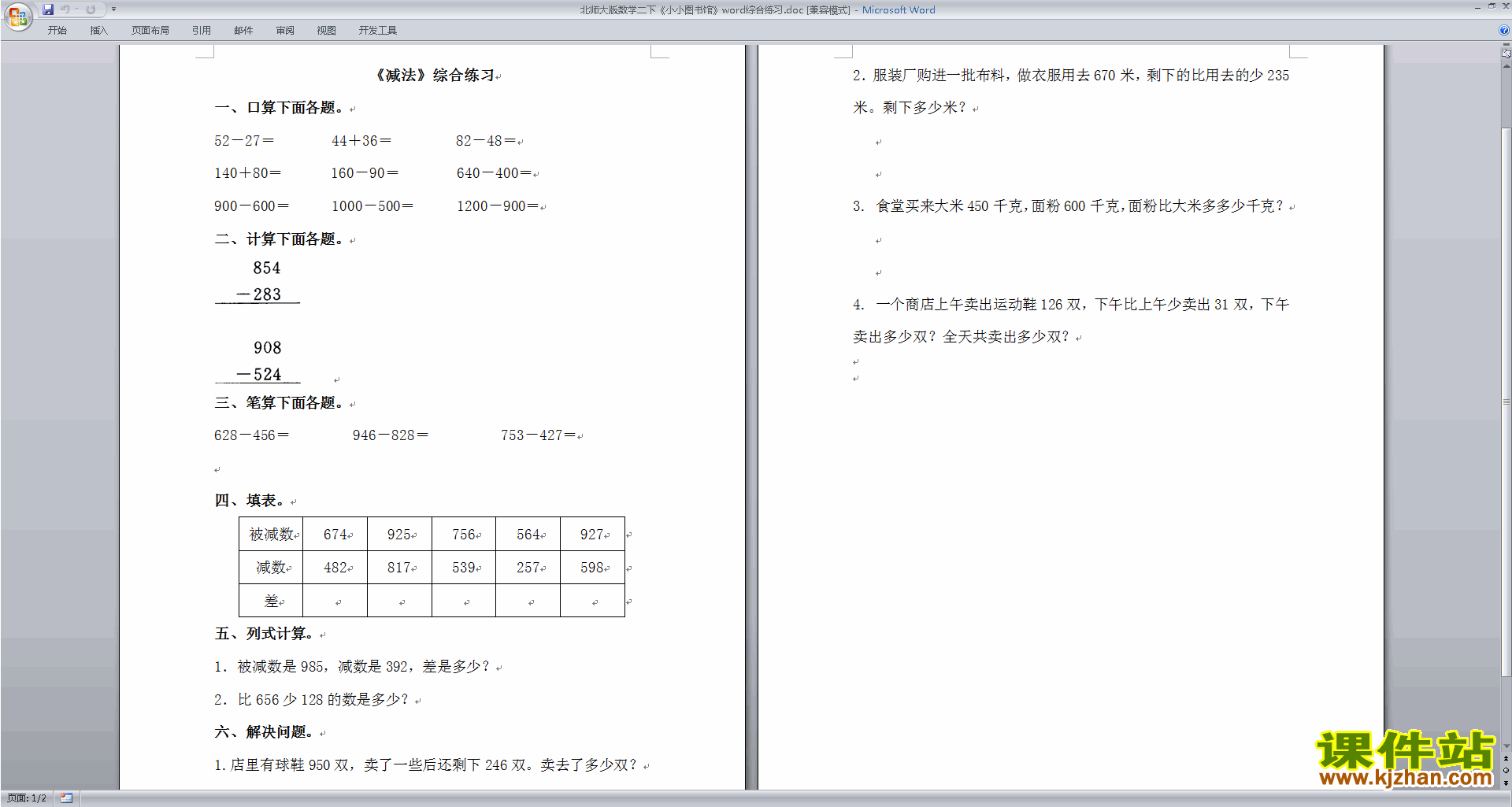1512x807 pixels.
Task: Open the 视图 ribbon tab
Action: [x=326, y=30]
